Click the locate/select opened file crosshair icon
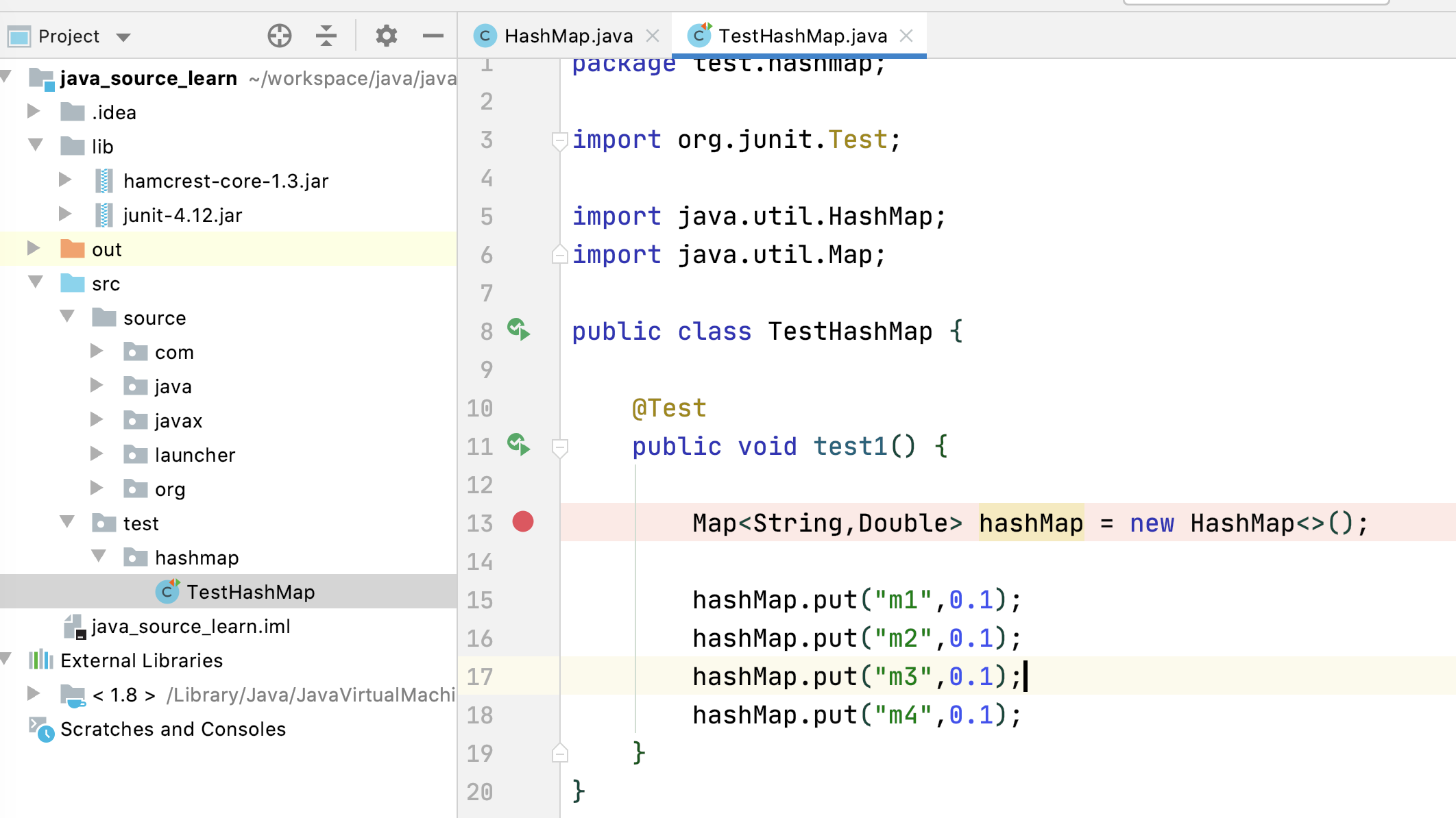This screenshot has height=818, width=1456. (279, 36)
